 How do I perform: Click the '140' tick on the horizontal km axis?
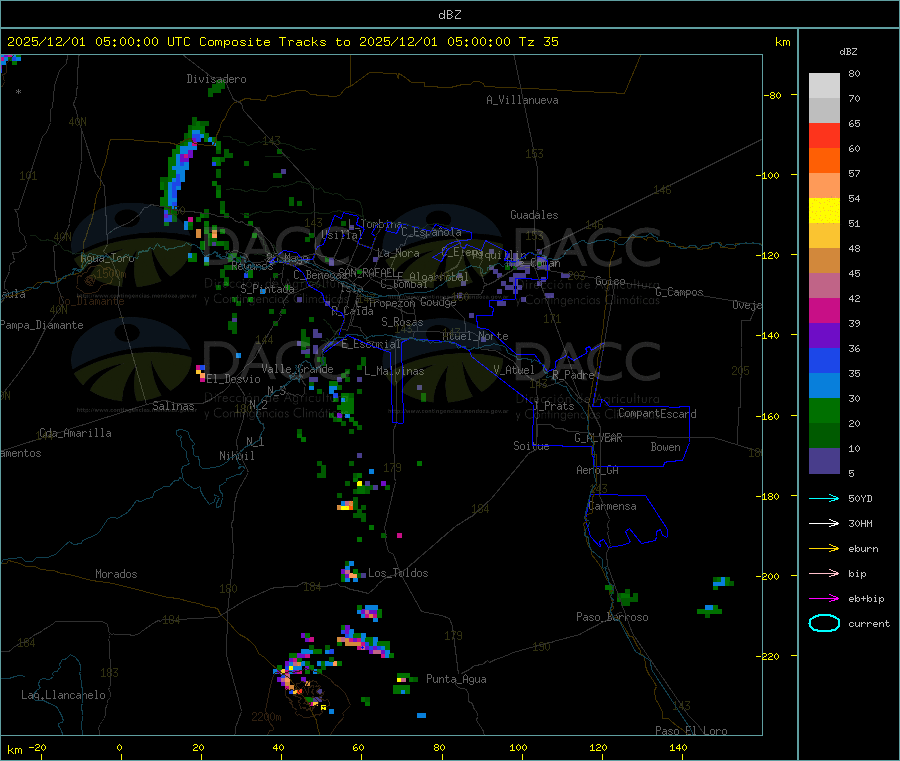click(678, 747)
